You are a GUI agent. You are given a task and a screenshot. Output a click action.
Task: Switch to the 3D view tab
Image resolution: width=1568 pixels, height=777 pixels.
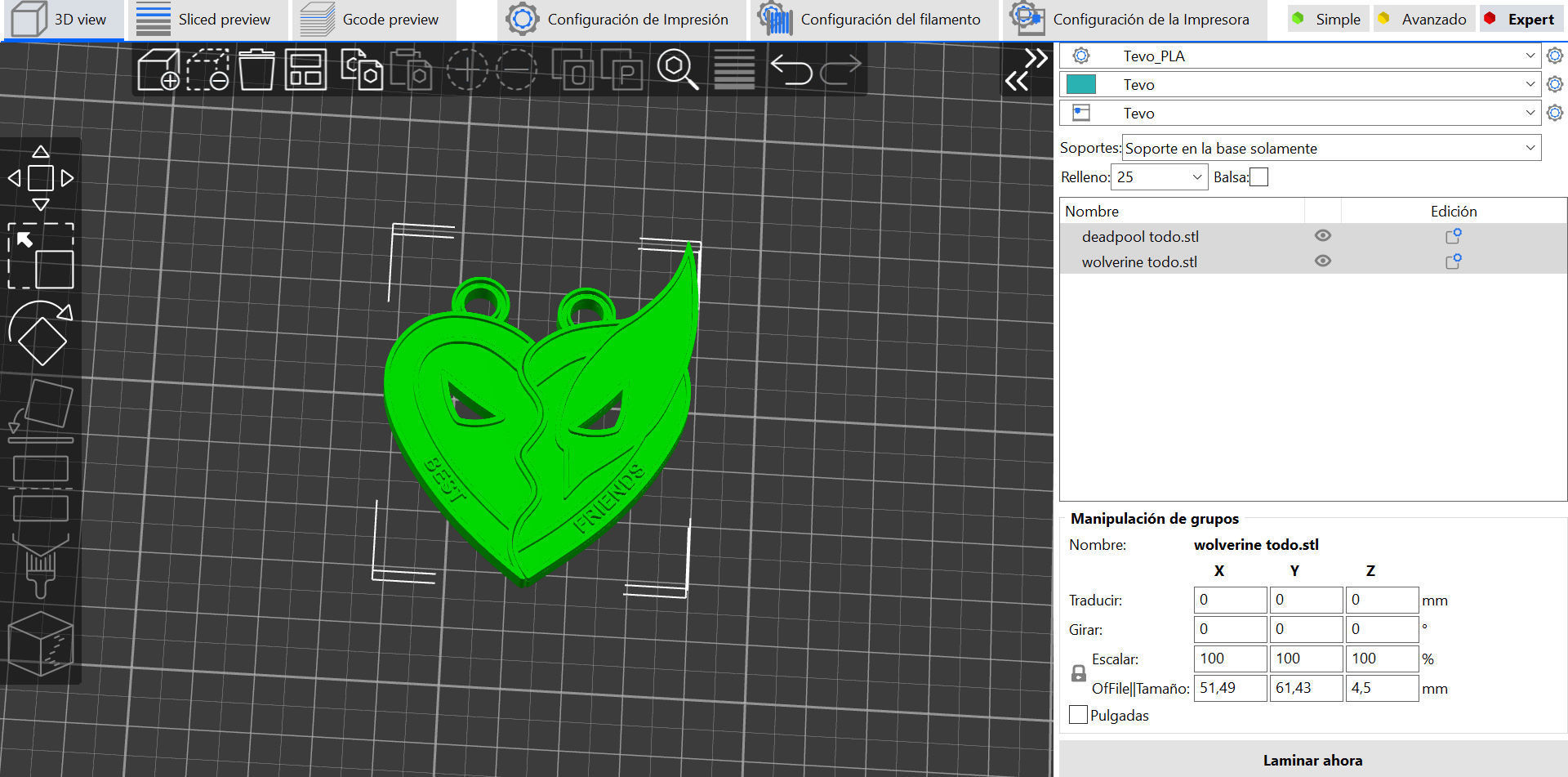[64, 20]
